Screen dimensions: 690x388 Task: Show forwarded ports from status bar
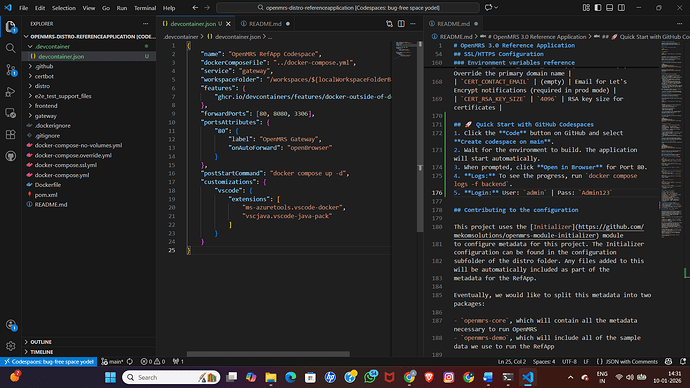click(178, 362)
